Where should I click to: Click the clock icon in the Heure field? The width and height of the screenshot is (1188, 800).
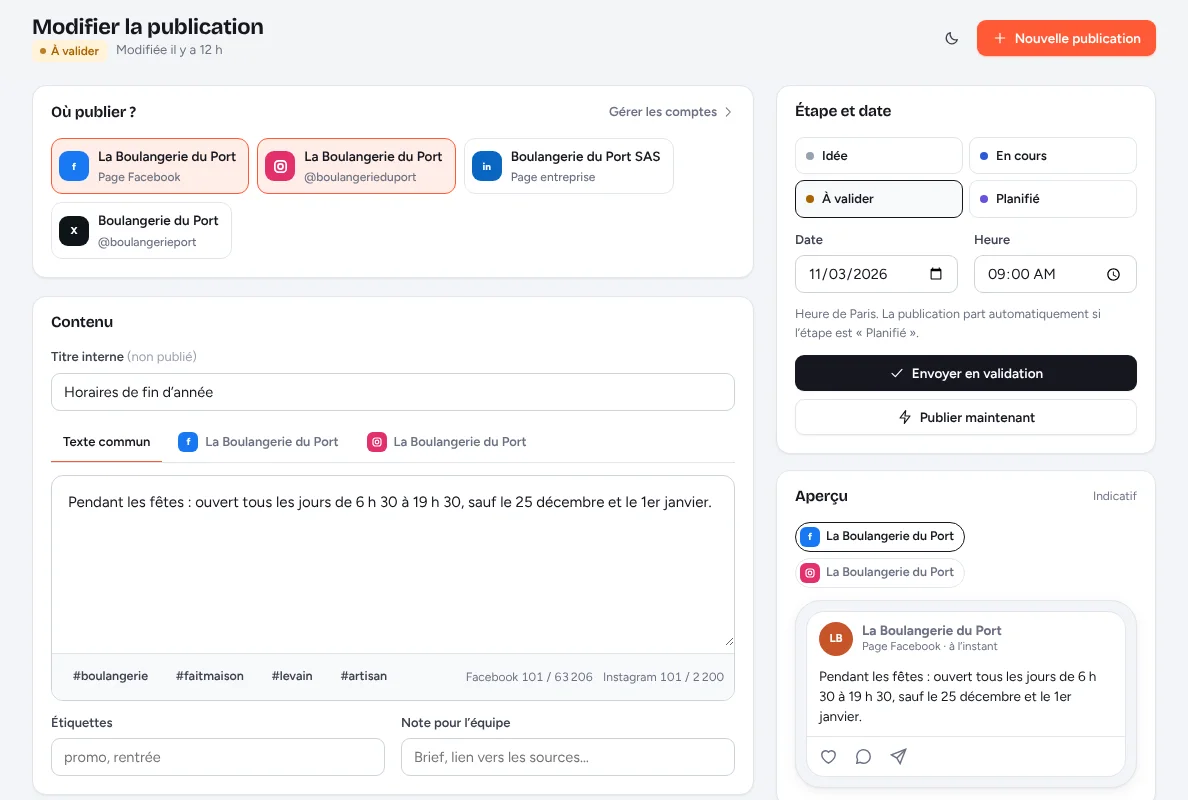pyautogui.click(x=1113, y=274)
